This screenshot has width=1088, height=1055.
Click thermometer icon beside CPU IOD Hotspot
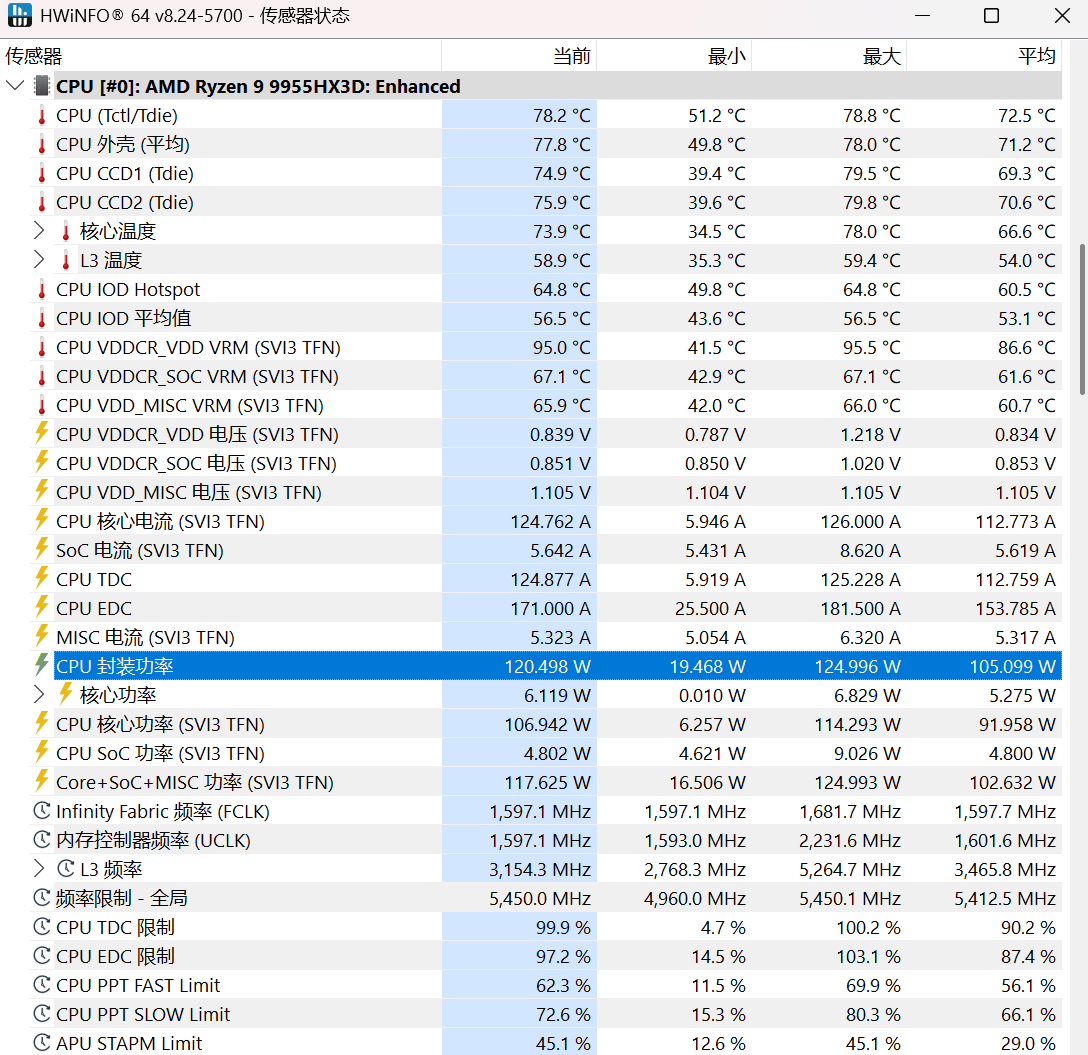coord(42,290)
